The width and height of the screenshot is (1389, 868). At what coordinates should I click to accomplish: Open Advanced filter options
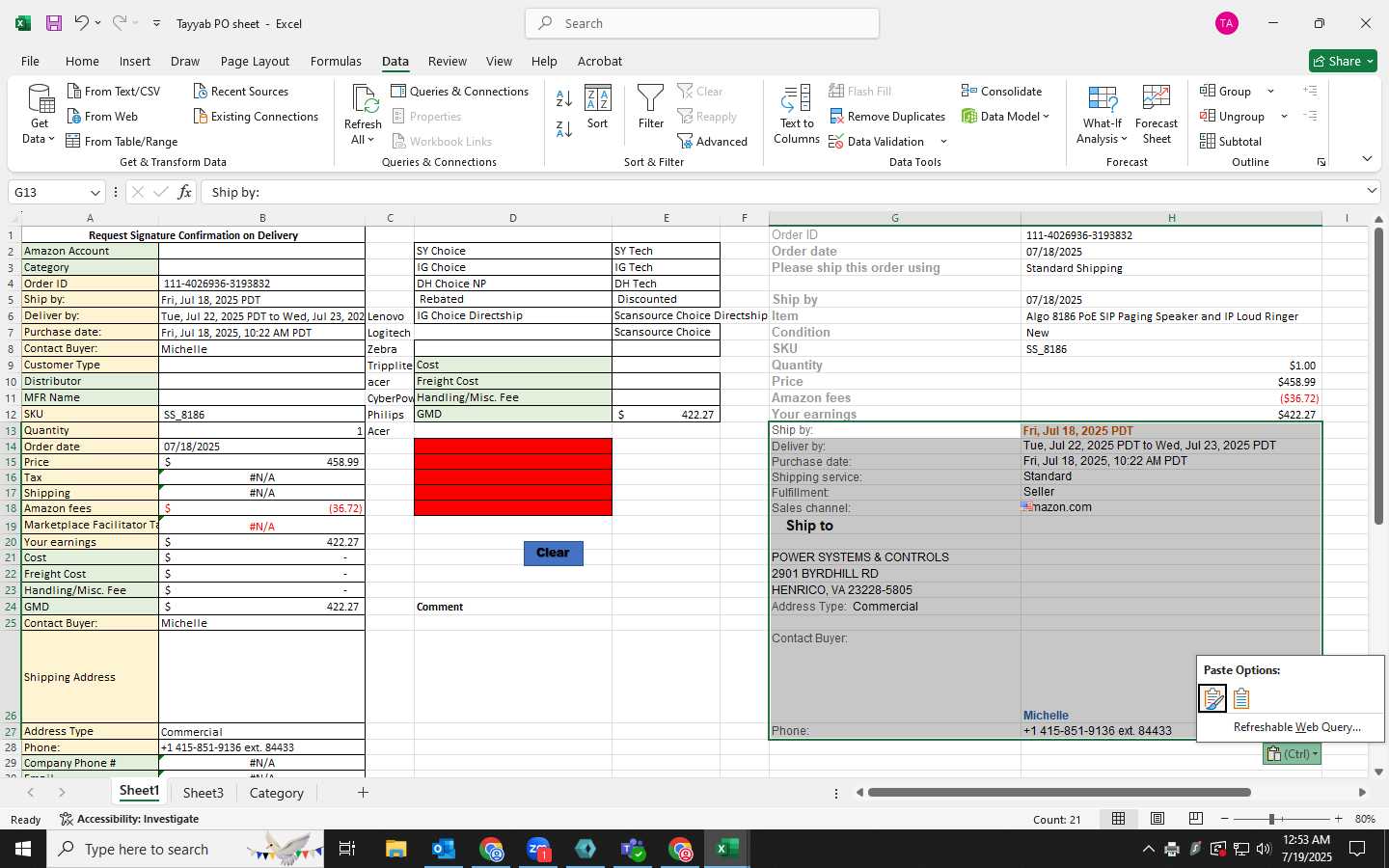[713, 141]
